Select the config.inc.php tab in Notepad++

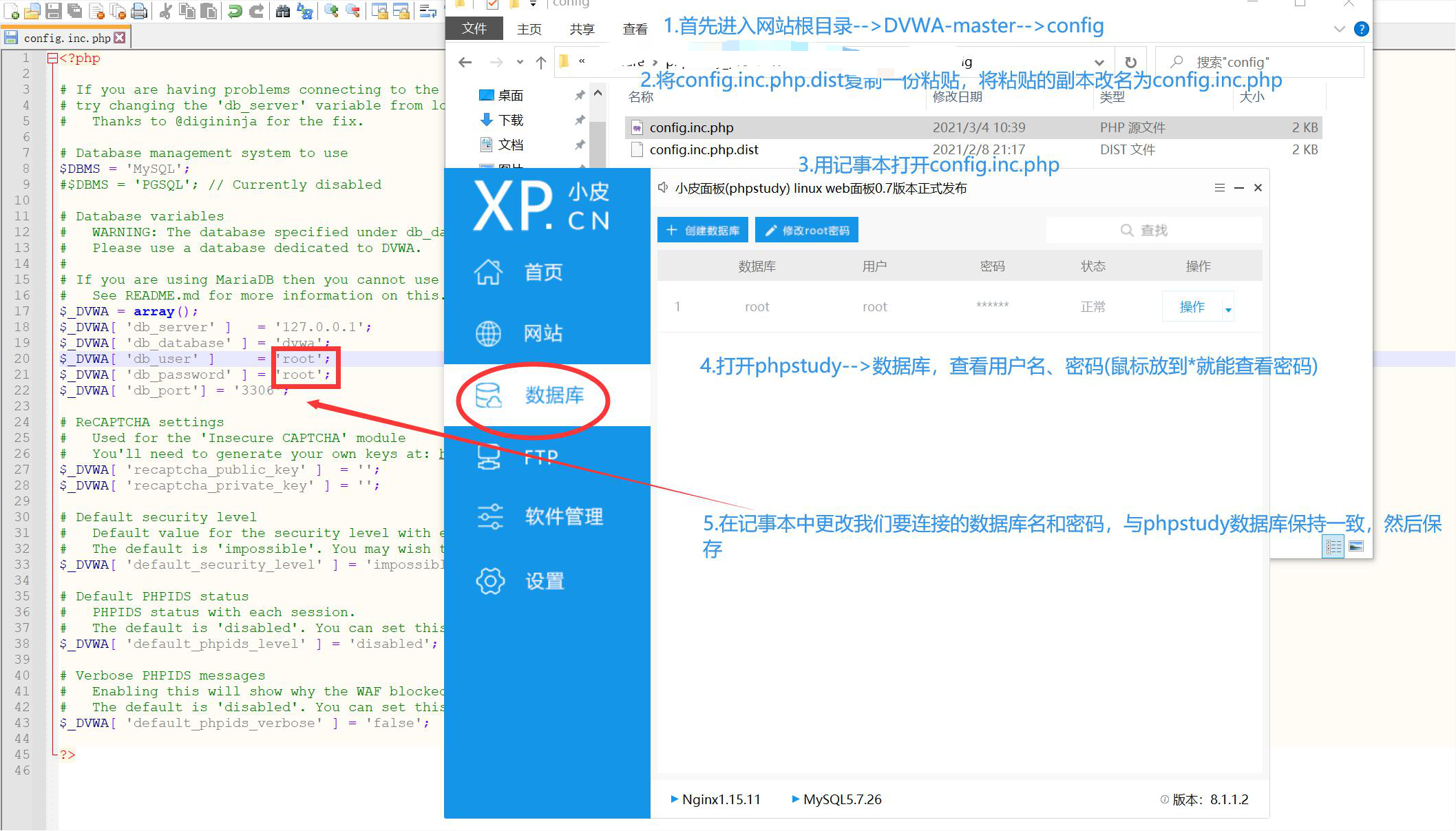click(65, 37)
